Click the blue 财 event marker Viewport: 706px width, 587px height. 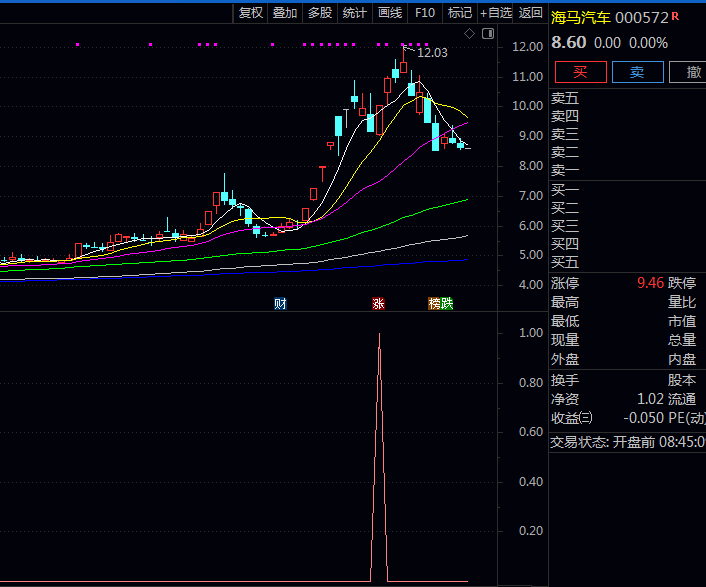pos(281,303)
